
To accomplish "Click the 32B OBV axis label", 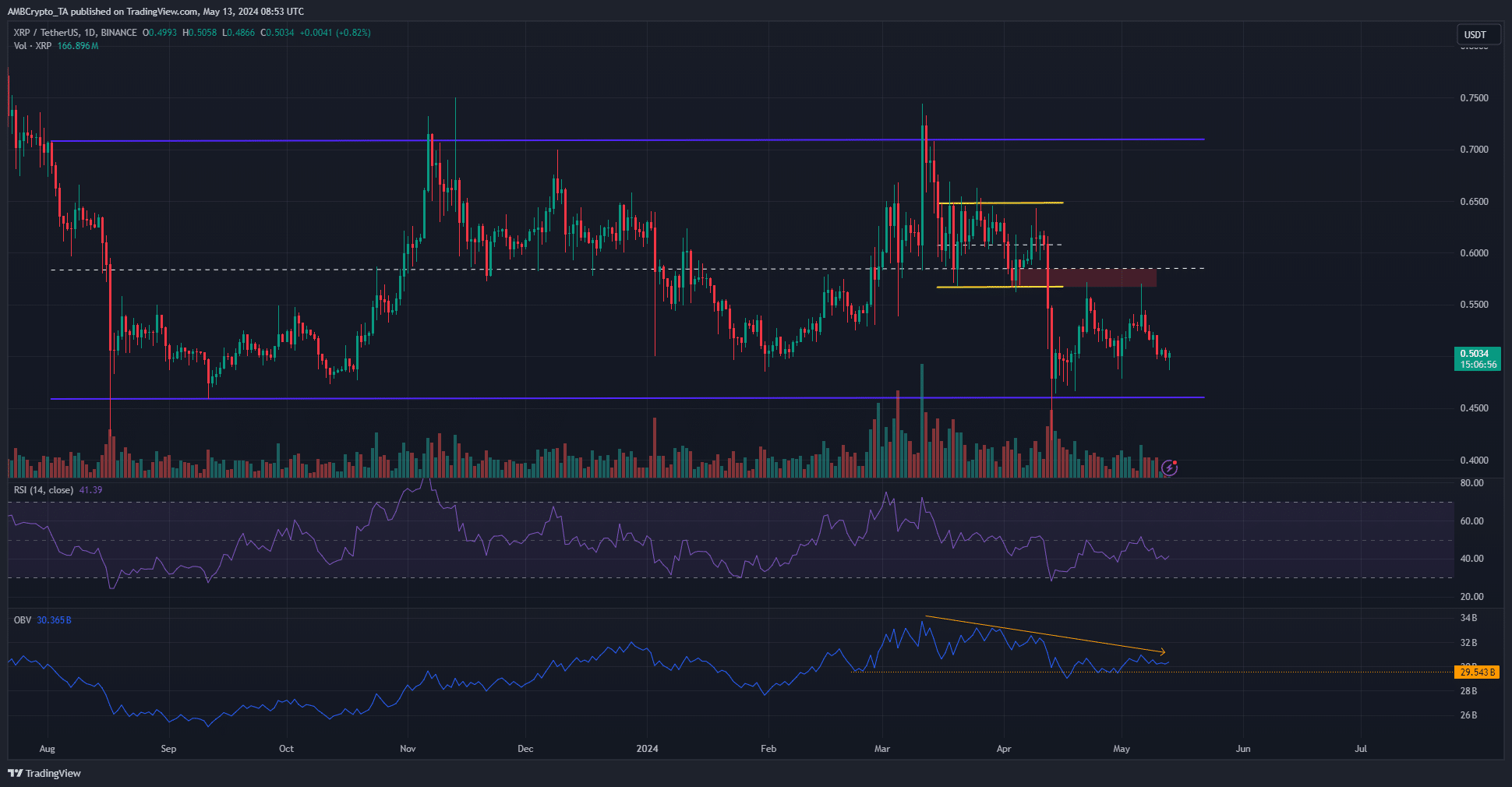I will pos(1468,643).
